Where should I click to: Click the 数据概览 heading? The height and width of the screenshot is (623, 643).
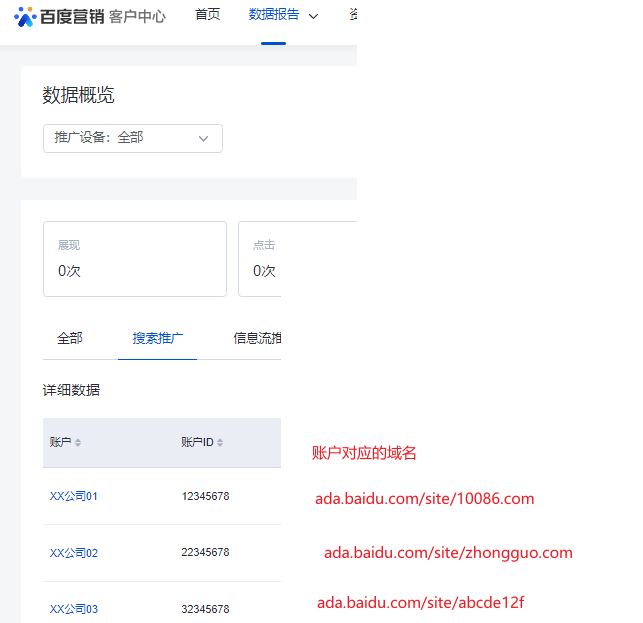(x=78, y=95)
